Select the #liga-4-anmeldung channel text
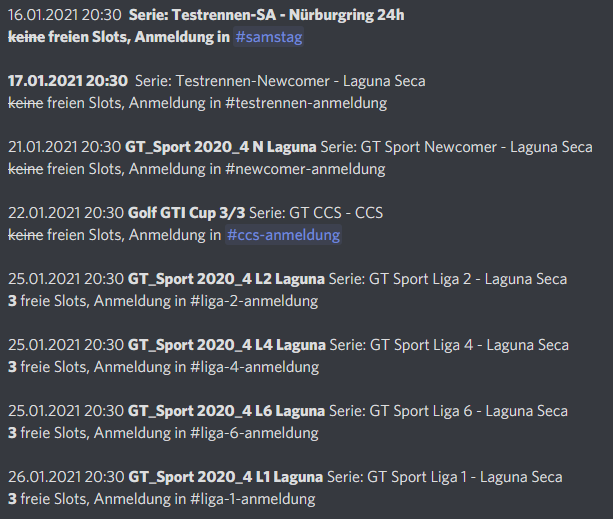The width and height of the screenshot is (613, 519). pyautogui.click(x=254, y=367)
